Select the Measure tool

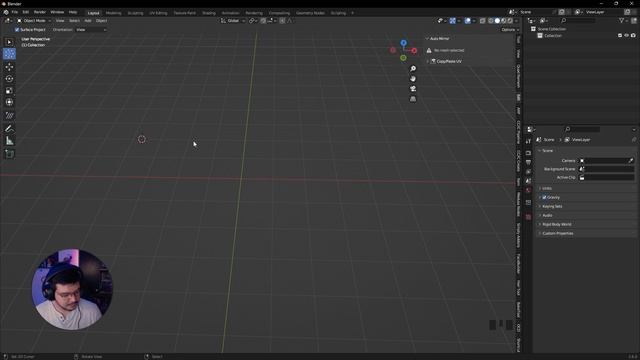pyautogui.click(x=9, y=141)
